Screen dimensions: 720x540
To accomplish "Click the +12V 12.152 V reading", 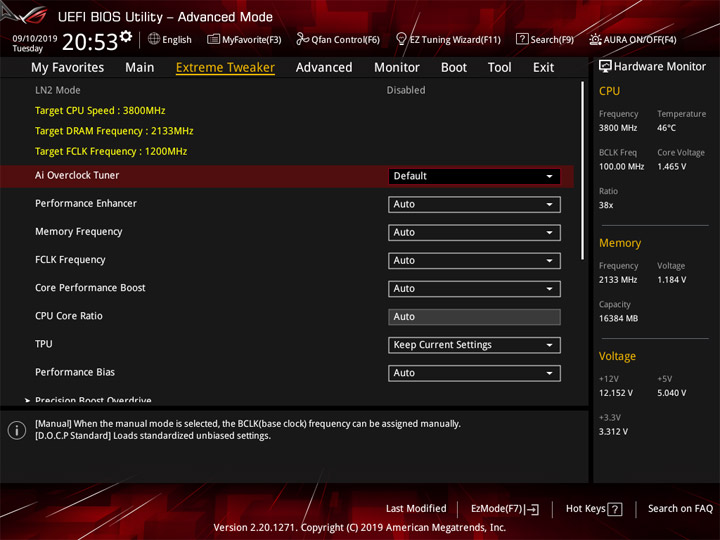I will (616, 394).
